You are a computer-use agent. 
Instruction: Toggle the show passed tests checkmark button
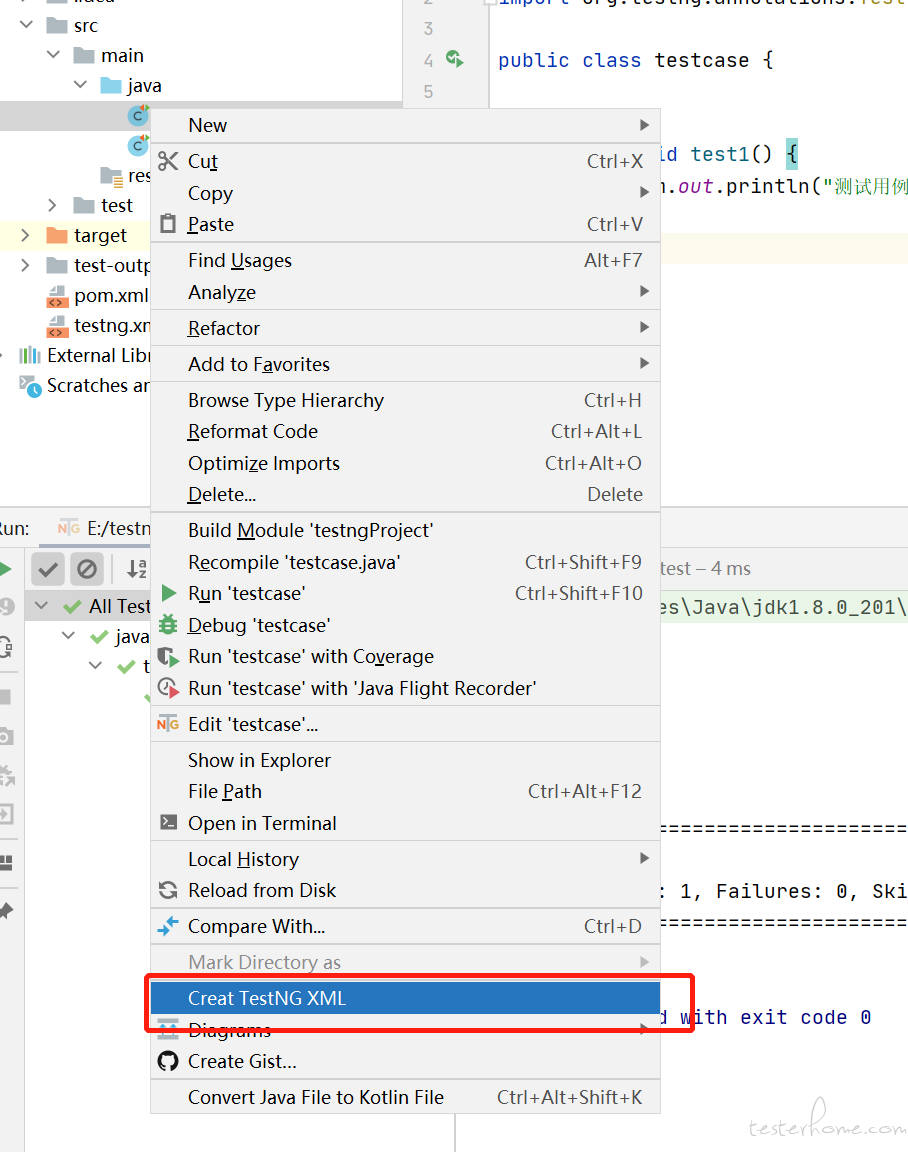(x=48, y=569)
